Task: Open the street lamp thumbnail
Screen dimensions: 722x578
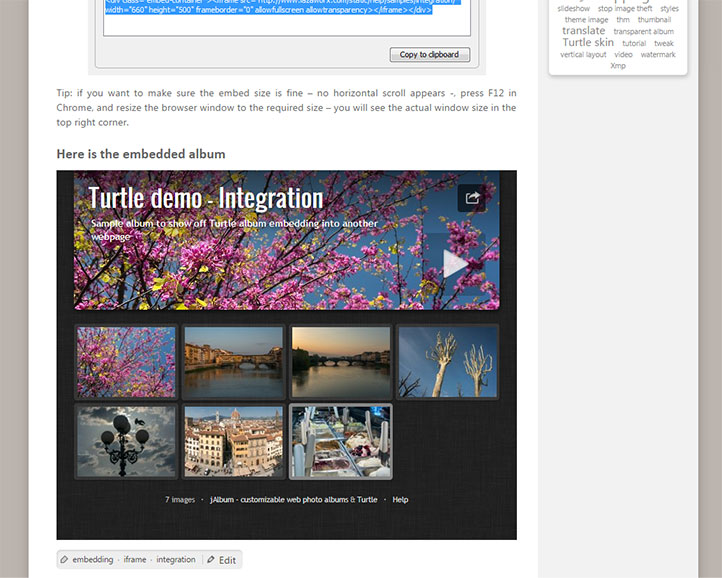Action: [126, 441]
